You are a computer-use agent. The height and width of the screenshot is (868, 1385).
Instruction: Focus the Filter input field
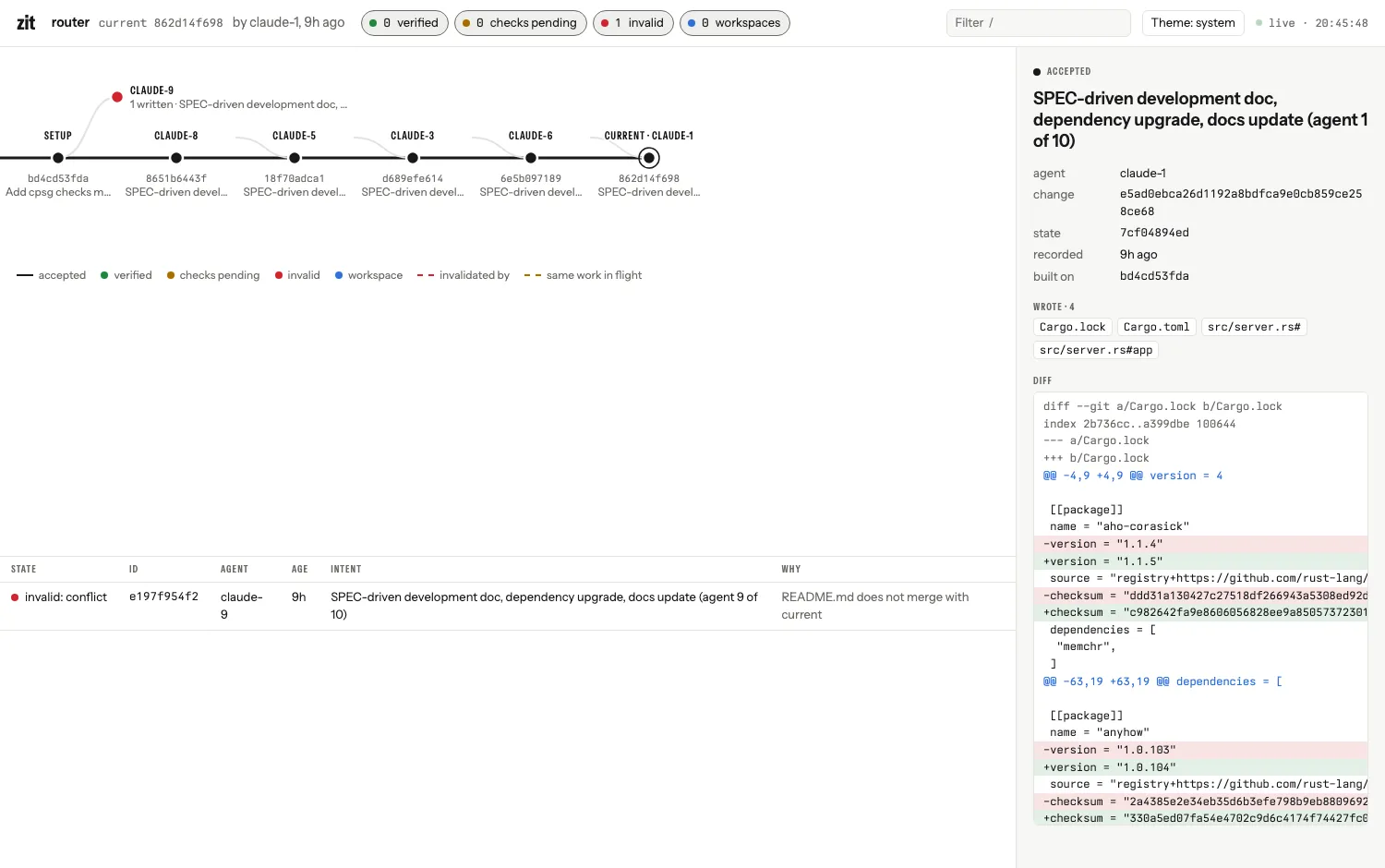point(1038,23)
